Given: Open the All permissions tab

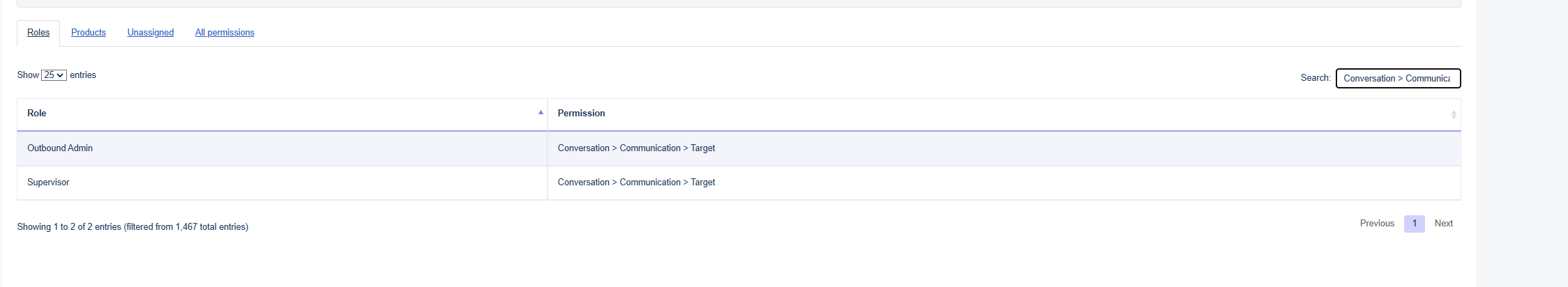Looking at the screenshot, I should coord(225,33).
